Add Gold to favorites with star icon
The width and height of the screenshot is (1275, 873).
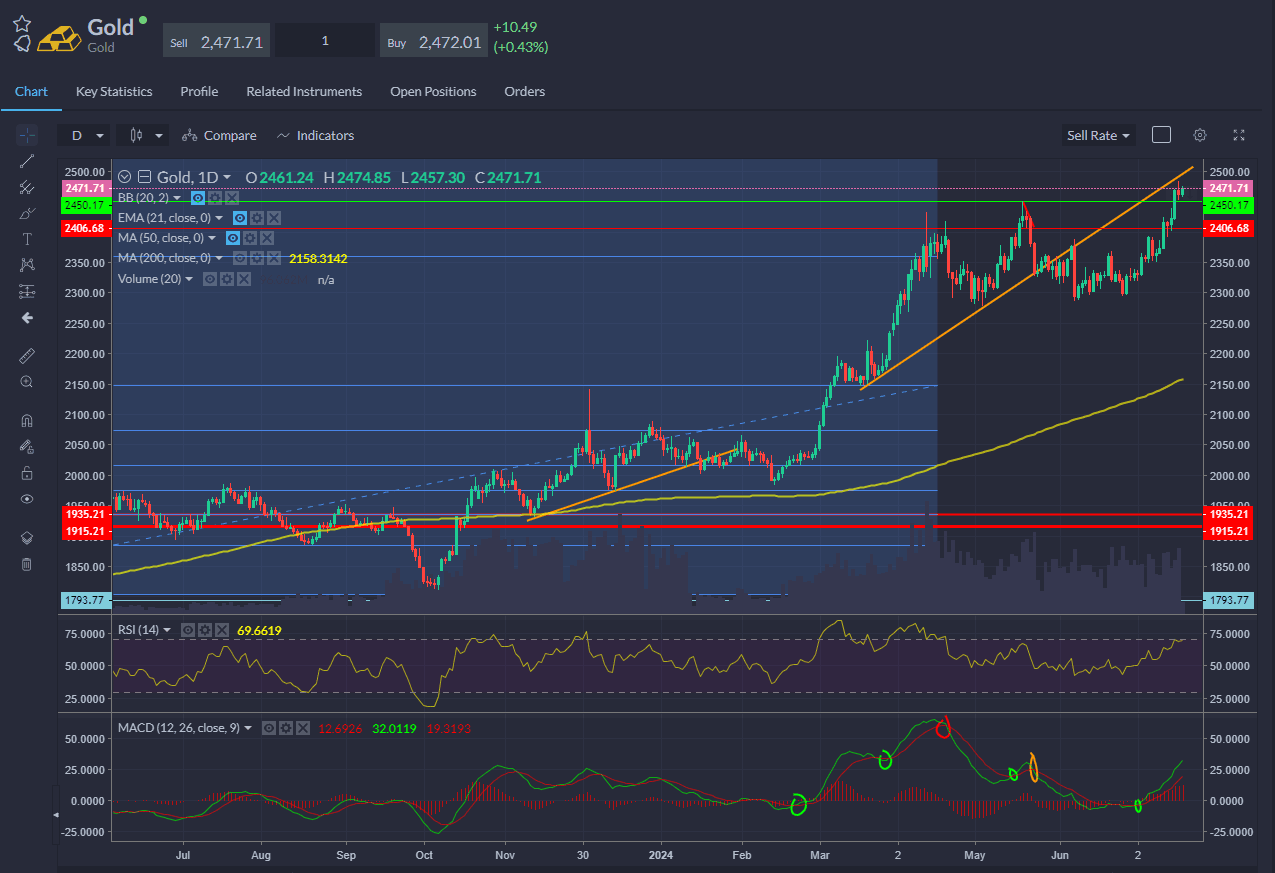click(x=21, y=23)
